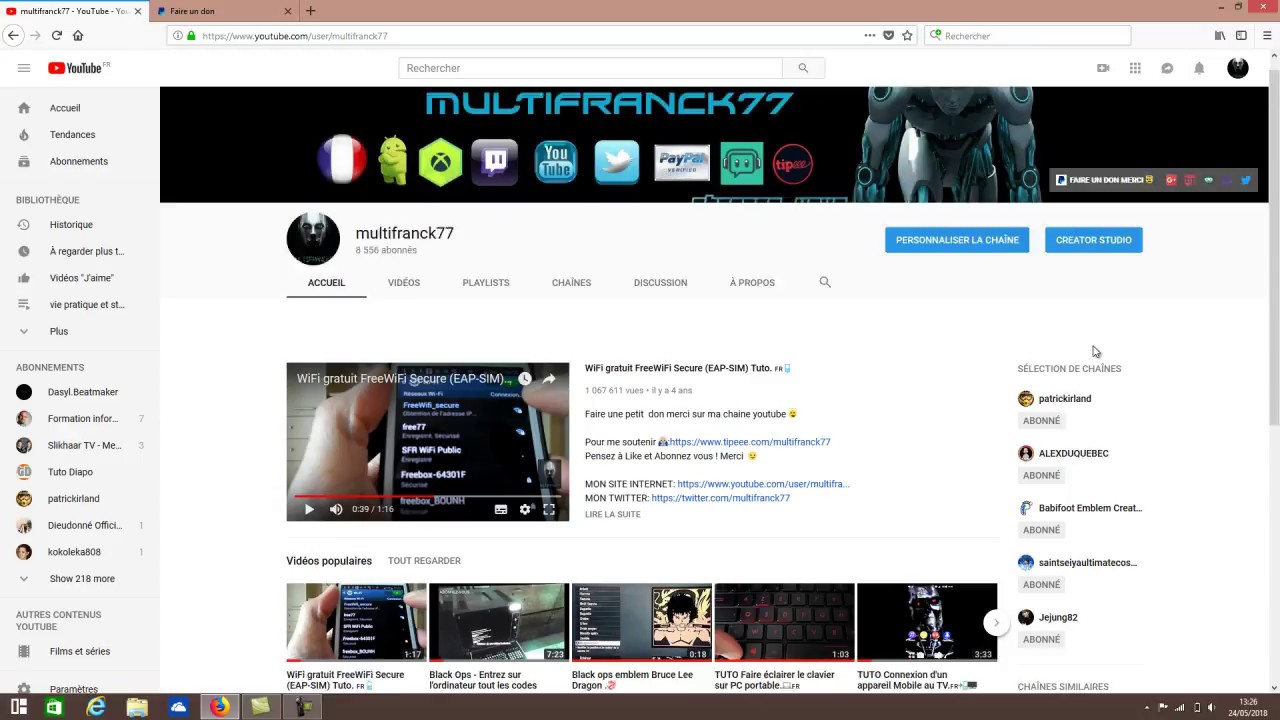Open a new Firefox tab
The height and width of the screenshot is (720, 1280).
tap(310, 11)
